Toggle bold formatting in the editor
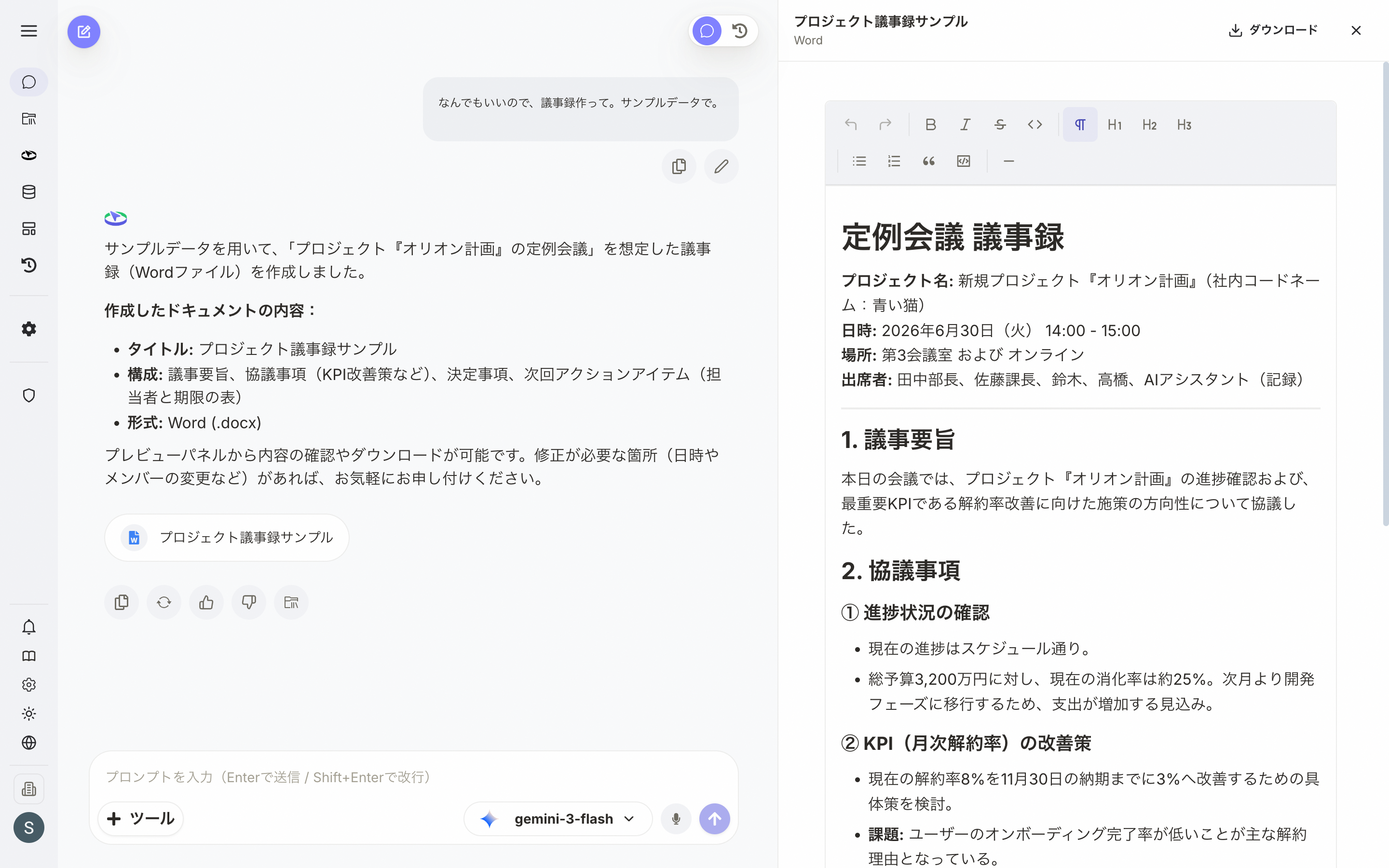Screen dimensions: 1389x868 pyautogui.click(x=931, y=124)
